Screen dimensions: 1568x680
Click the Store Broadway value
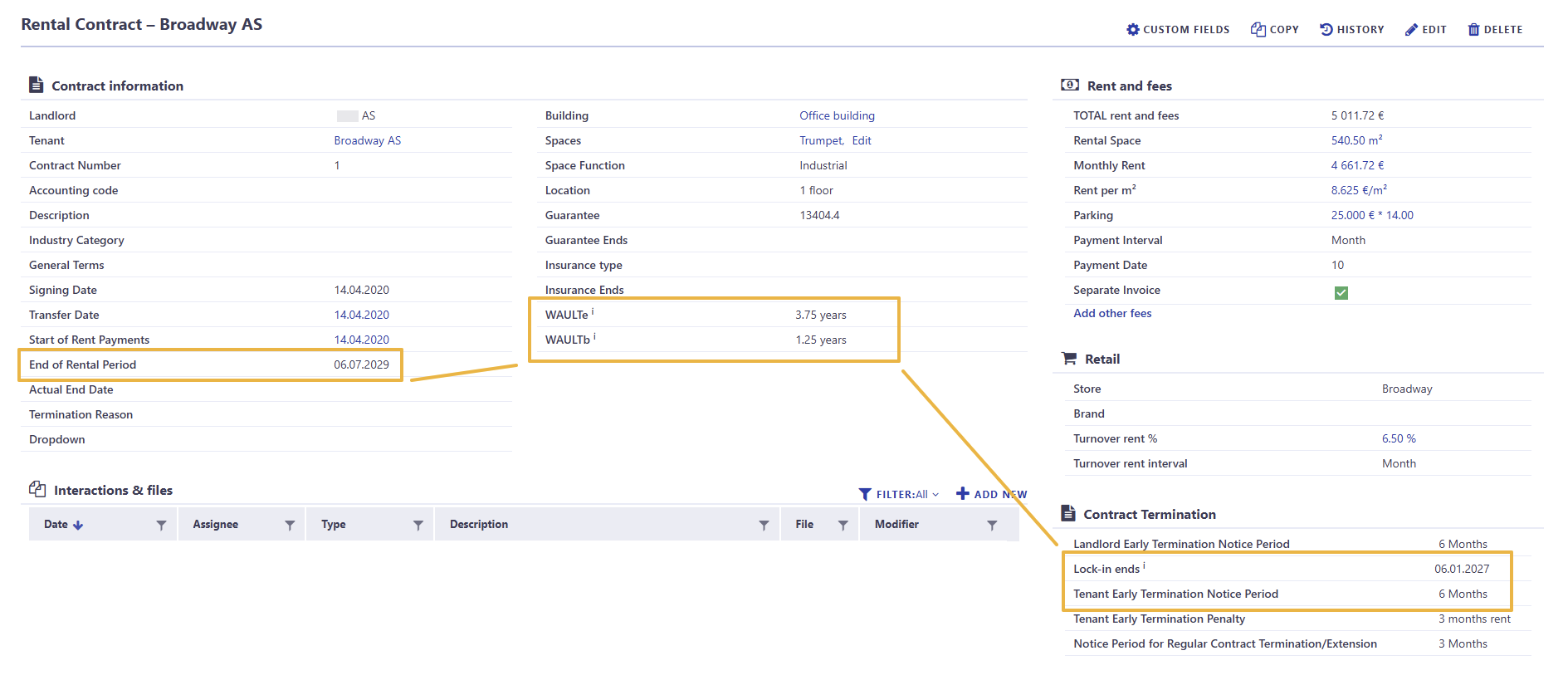point(1407,389)
